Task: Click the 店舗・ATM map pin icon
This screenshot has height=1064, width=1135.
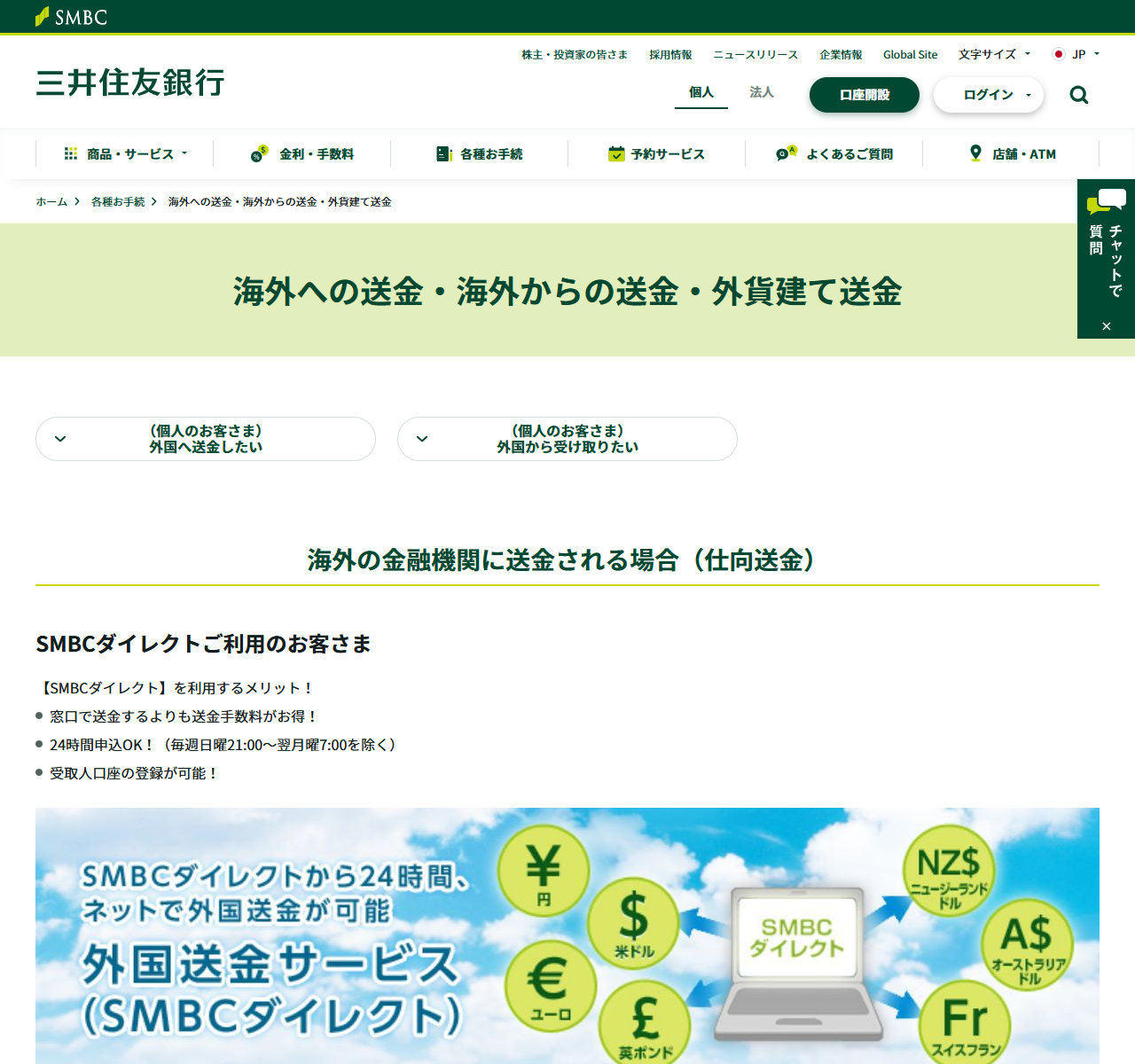Action: tap(975, 153)
